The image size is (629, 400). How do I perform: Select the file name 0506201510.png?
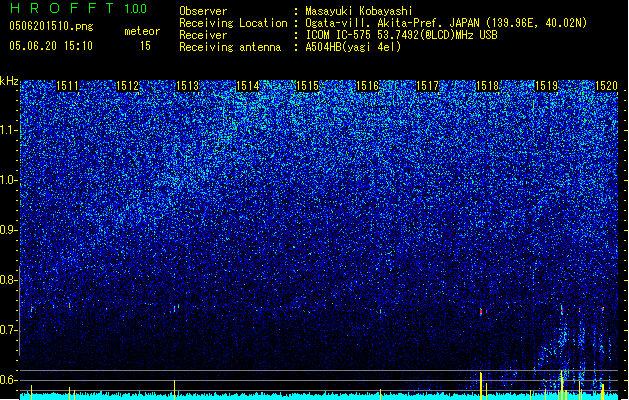coord(51,26)
